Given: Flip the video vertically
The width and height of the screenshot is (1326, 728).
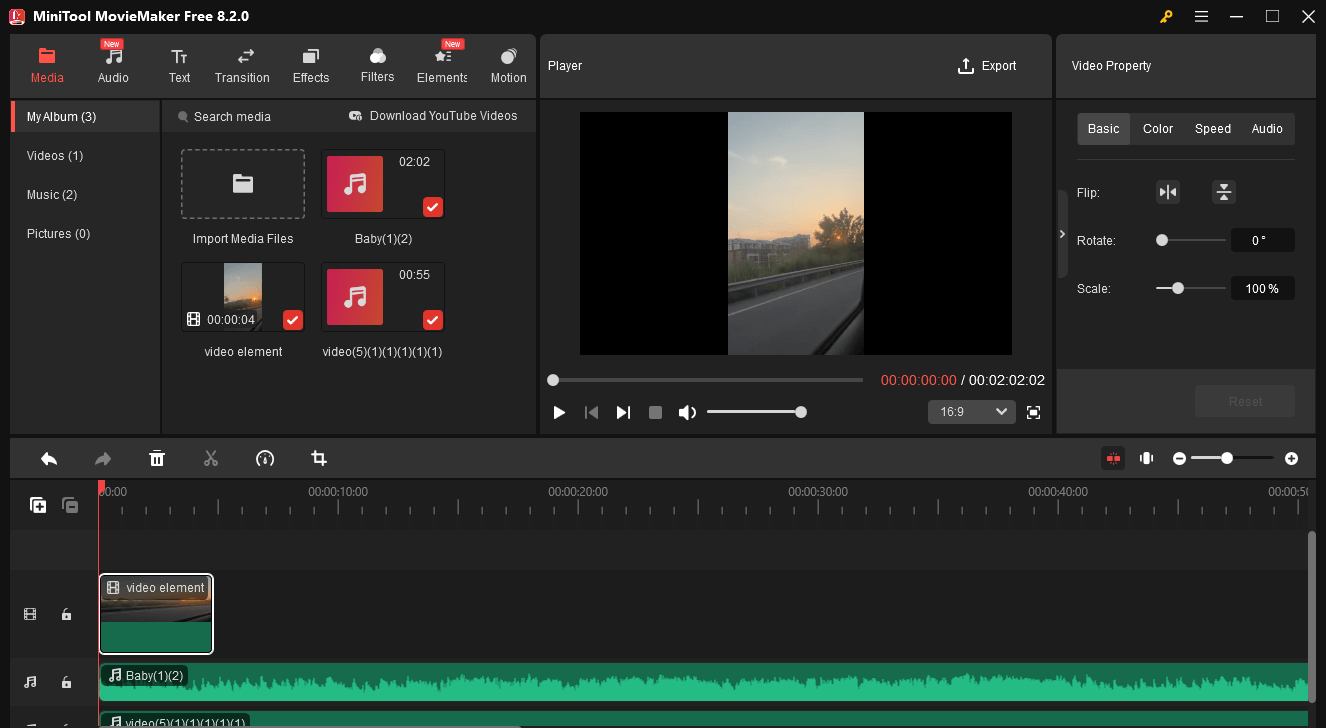Looking at the screenshot, I should [x=1224, y=192].
